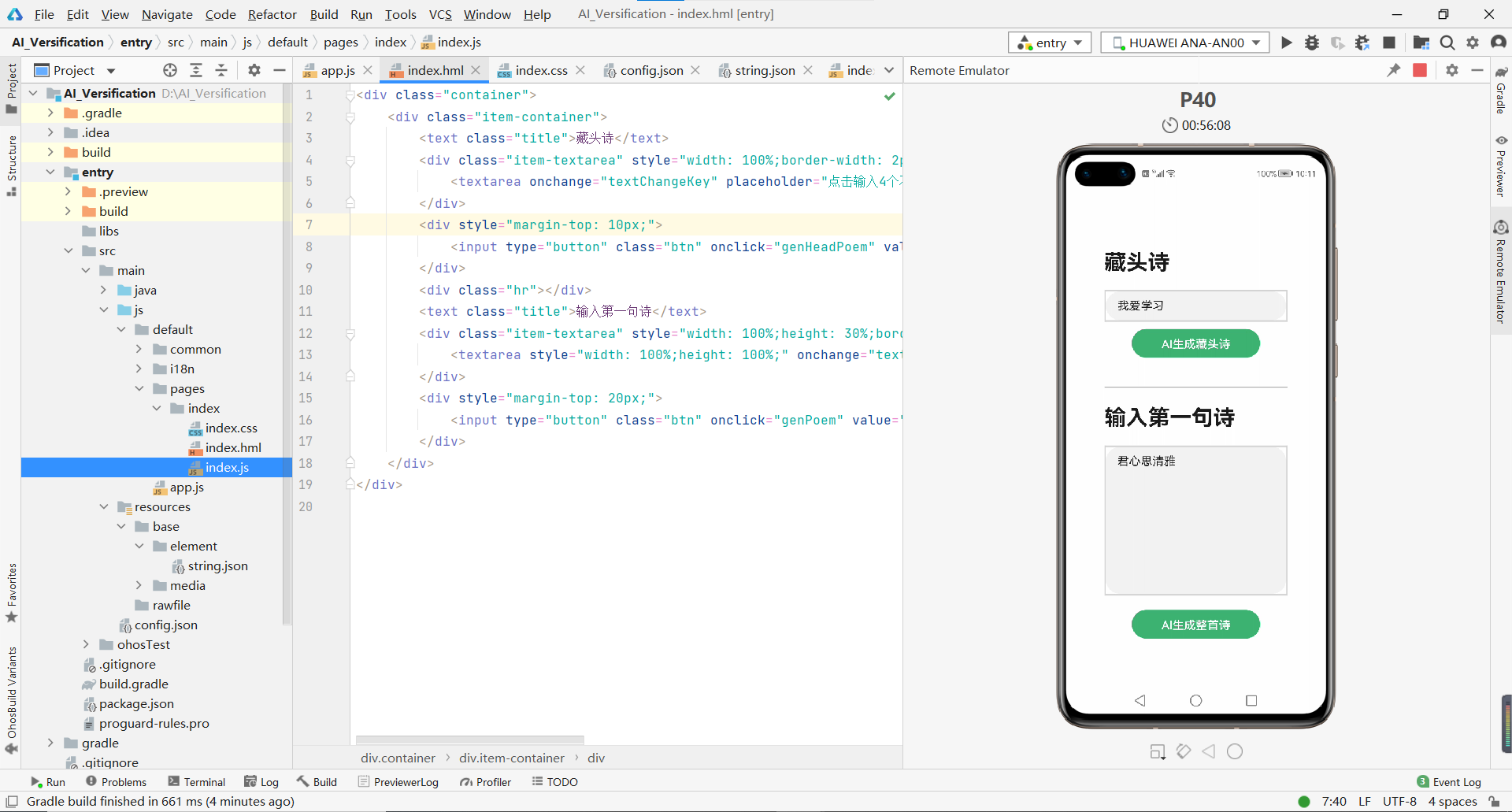Expand the java folder
The image size is (1512, 812).
[103, 290]
